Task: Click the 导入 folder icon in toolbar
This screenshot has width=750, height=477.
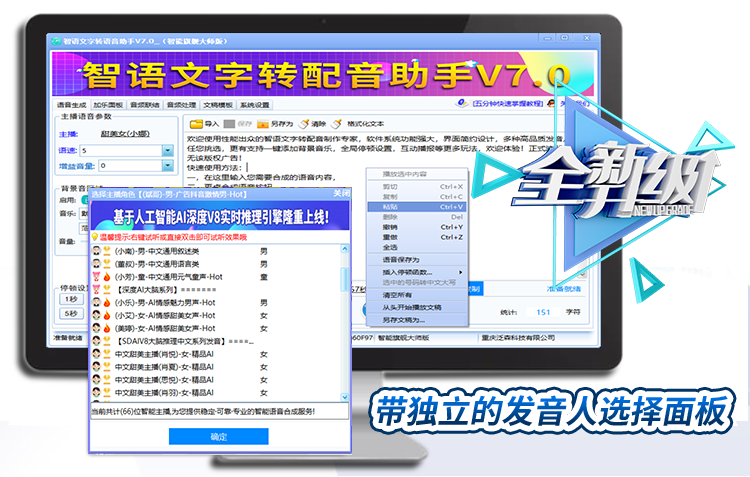Action: point(196,124)
